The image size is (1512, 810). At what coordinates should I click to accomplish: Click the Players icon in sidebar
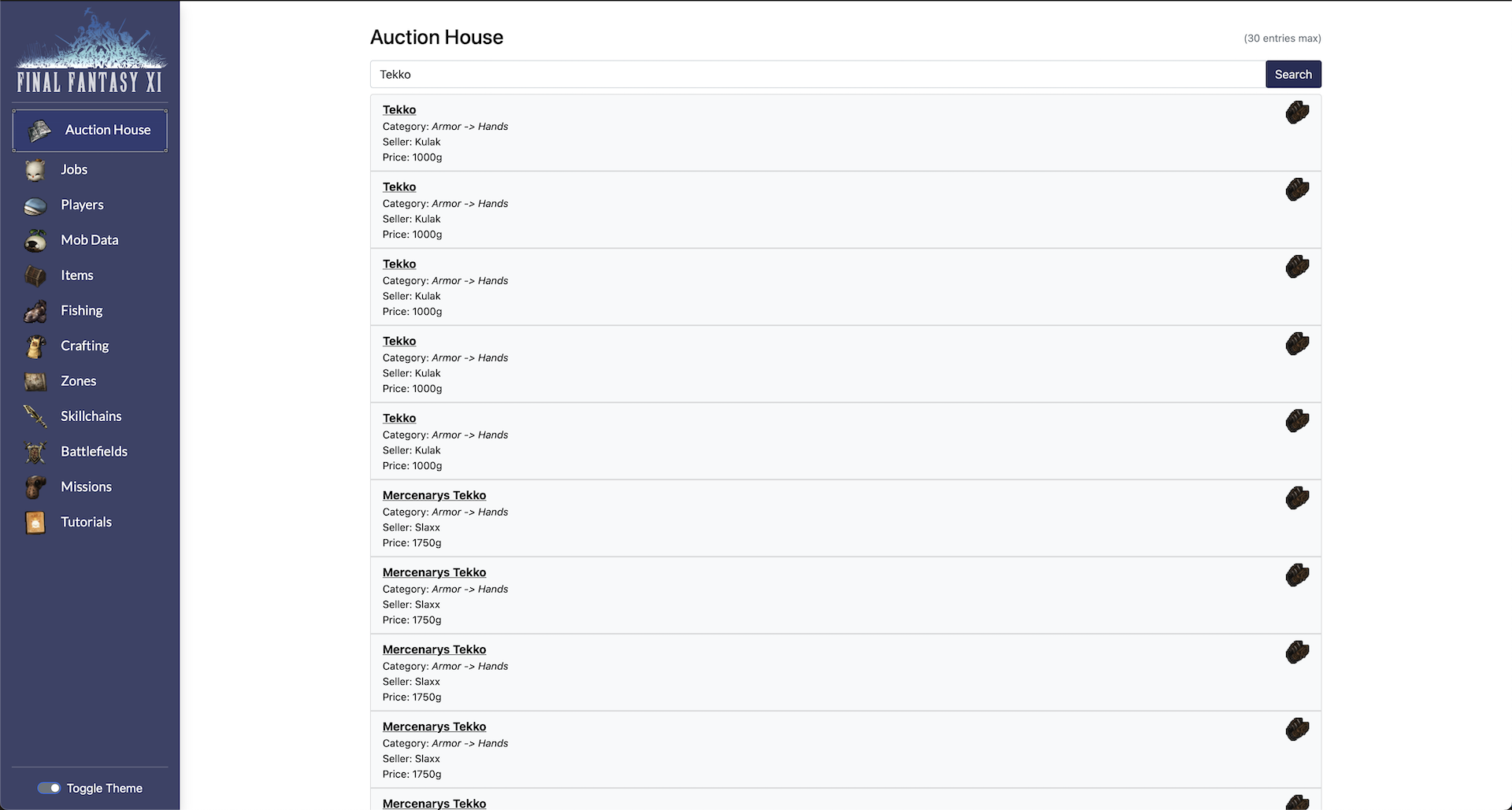click(x=35, y=205)
